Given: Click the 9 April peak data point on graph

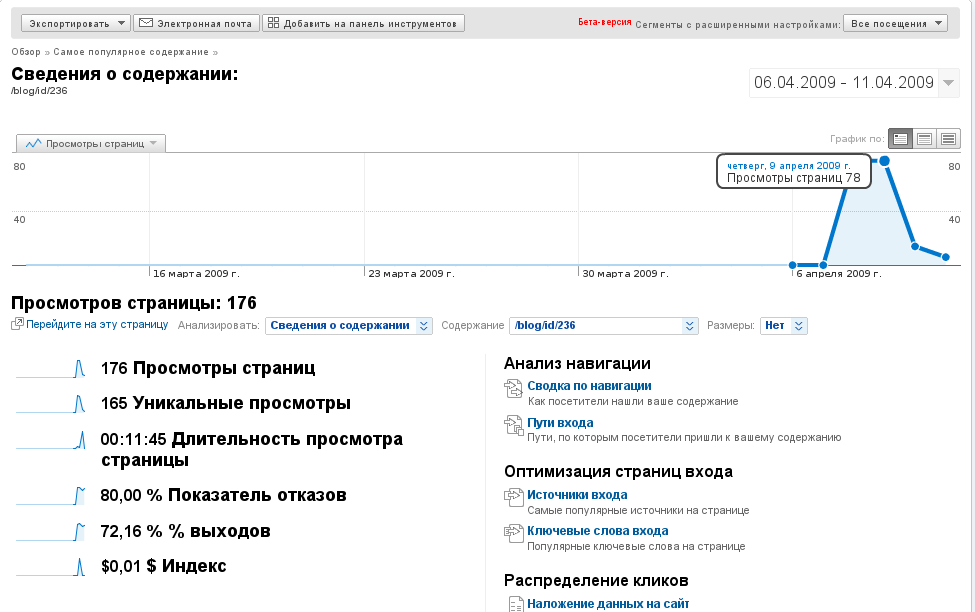Looking at the screenshot, I should point(885,160).
